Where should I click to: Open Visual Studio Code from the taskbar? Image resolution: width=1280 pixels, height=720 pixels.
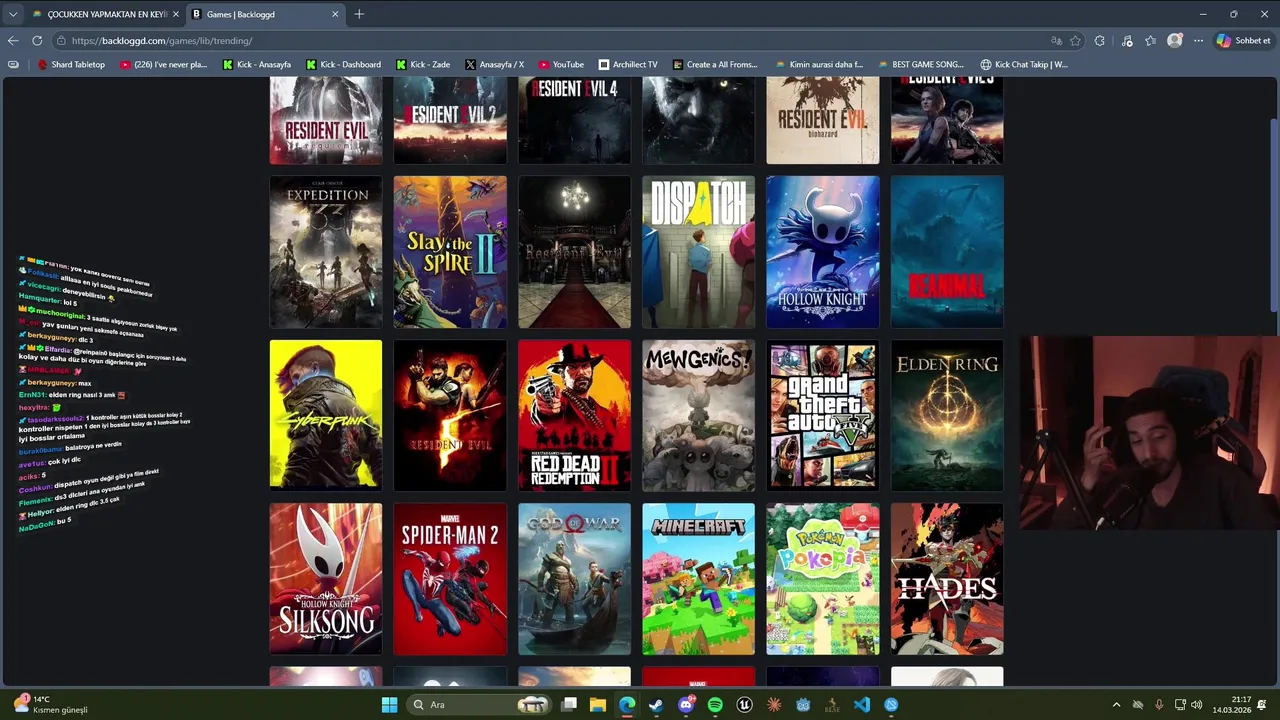(x=861, y=705)
